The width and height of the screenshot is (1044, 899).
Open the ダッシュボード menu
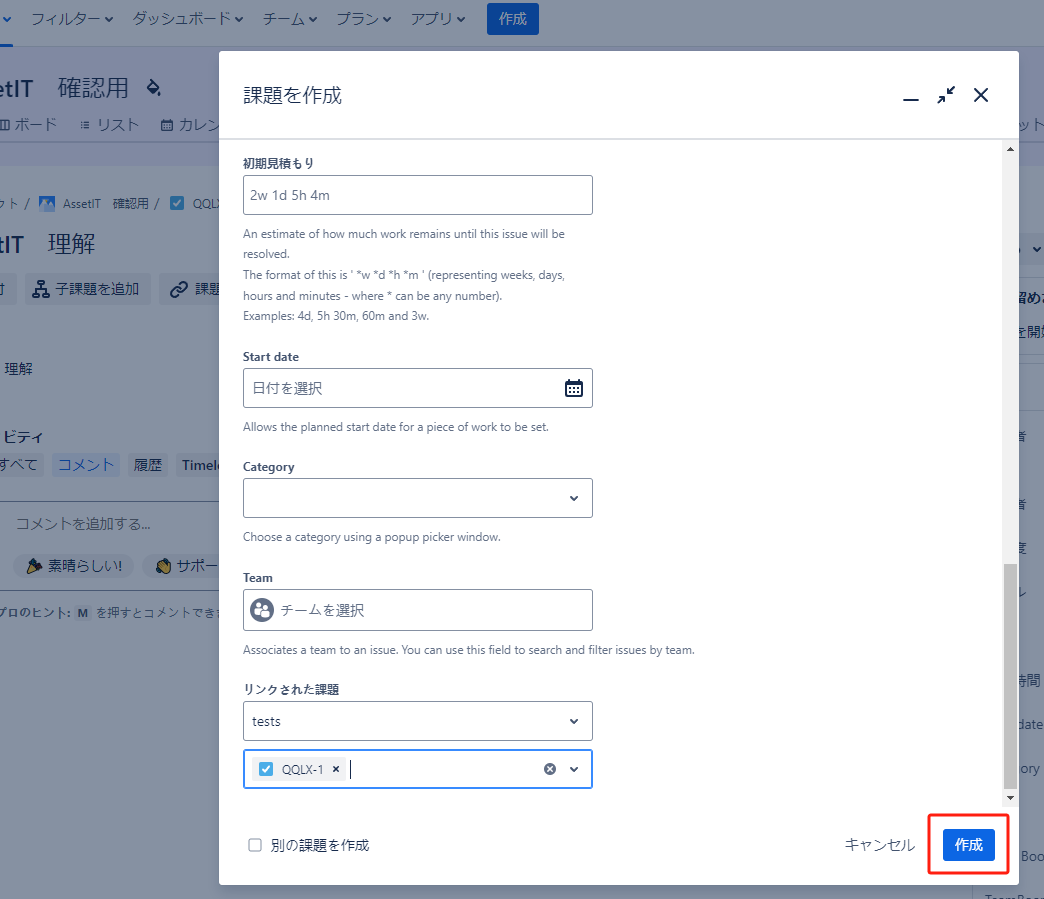pos(188,19)
